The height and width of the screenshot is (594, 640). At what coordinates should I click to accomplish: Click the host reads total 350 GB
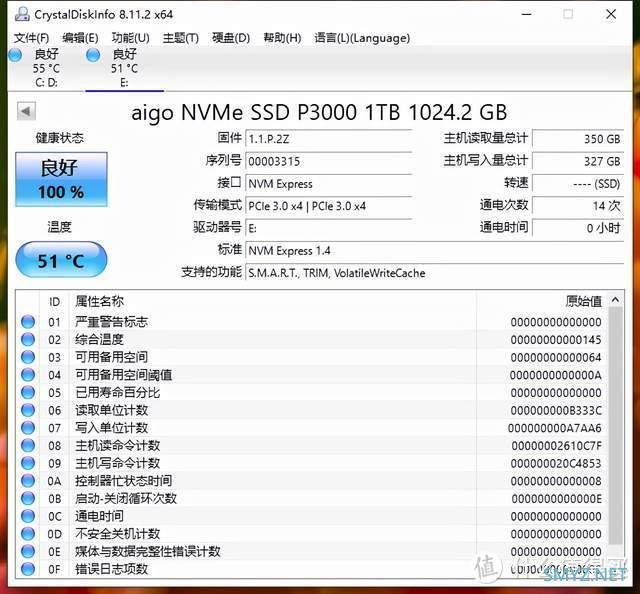(578, 139)
